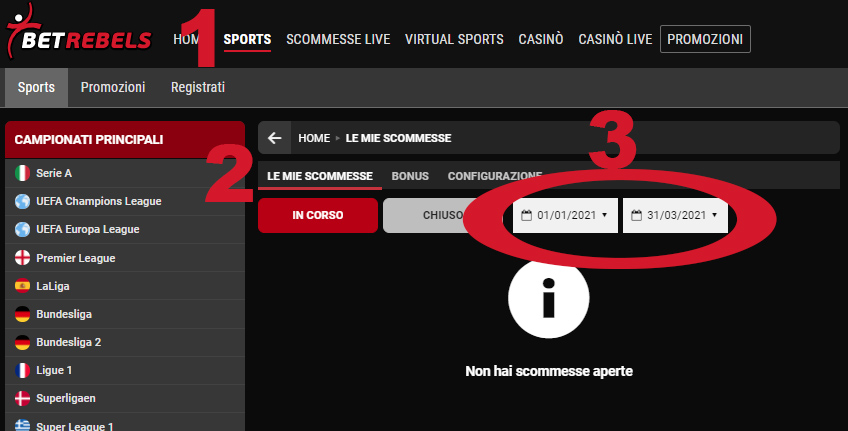Click the PROMOZIONI button
Viewport: 848px width, 431px height.
(x=705, y=39)
